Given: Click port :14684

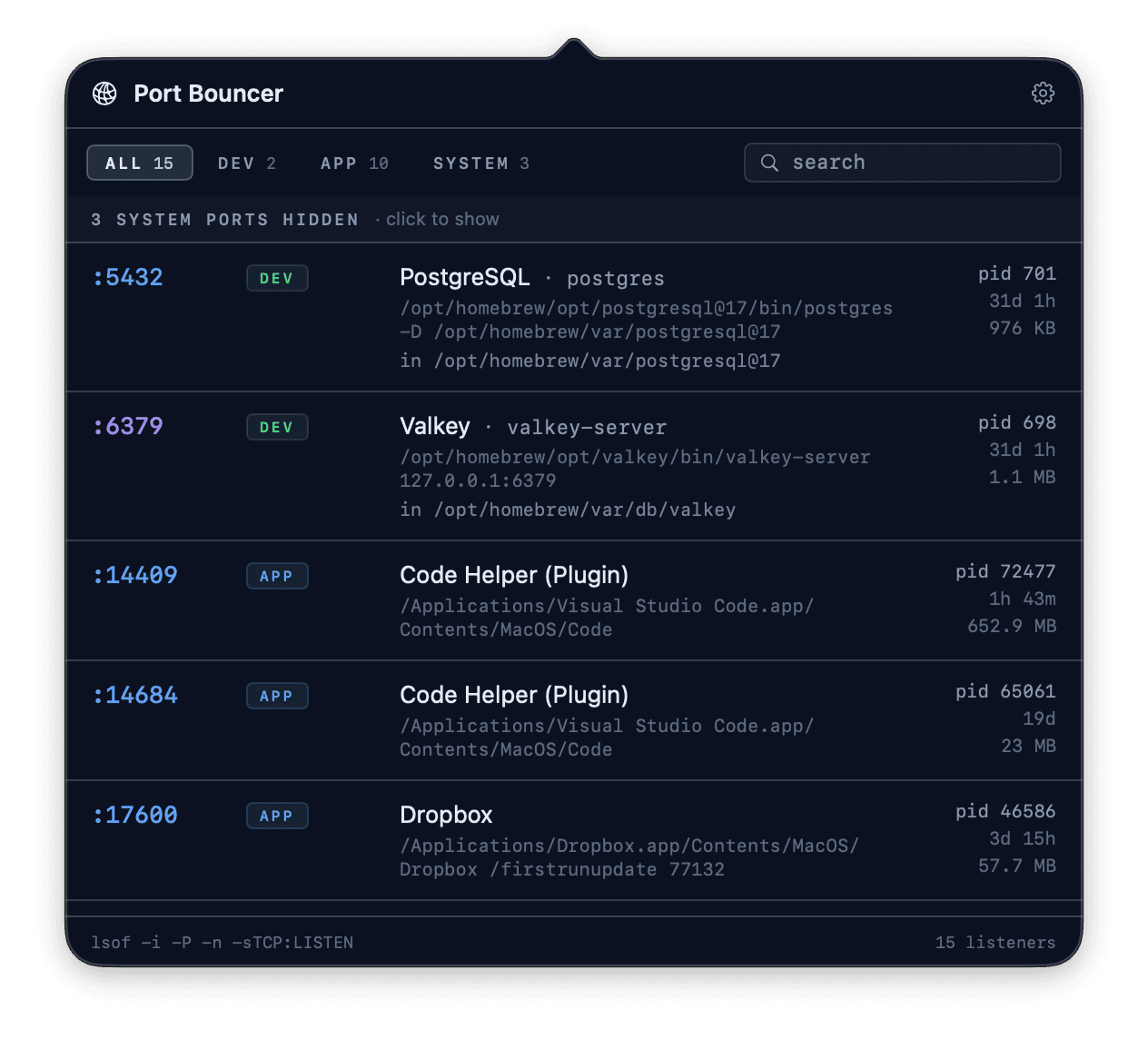Looking at the screenshot, I should (x=135, y=696).
